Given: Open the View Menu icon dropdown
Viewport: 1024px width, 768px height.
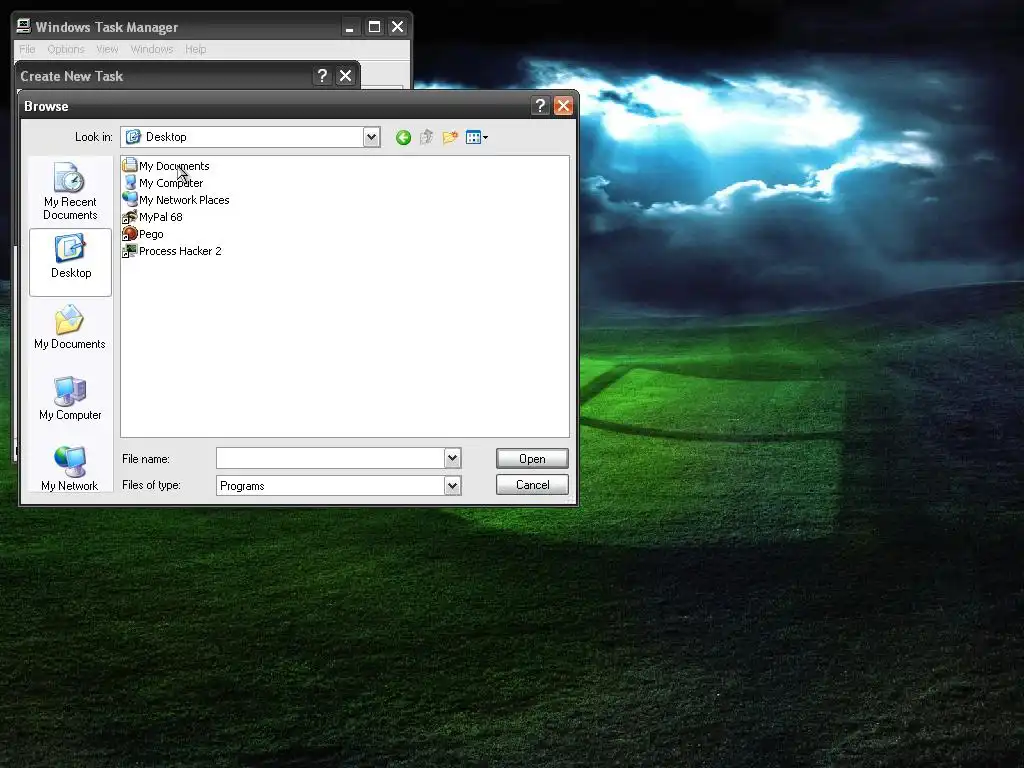Looking at the screenshot, I should pos(477,137).
